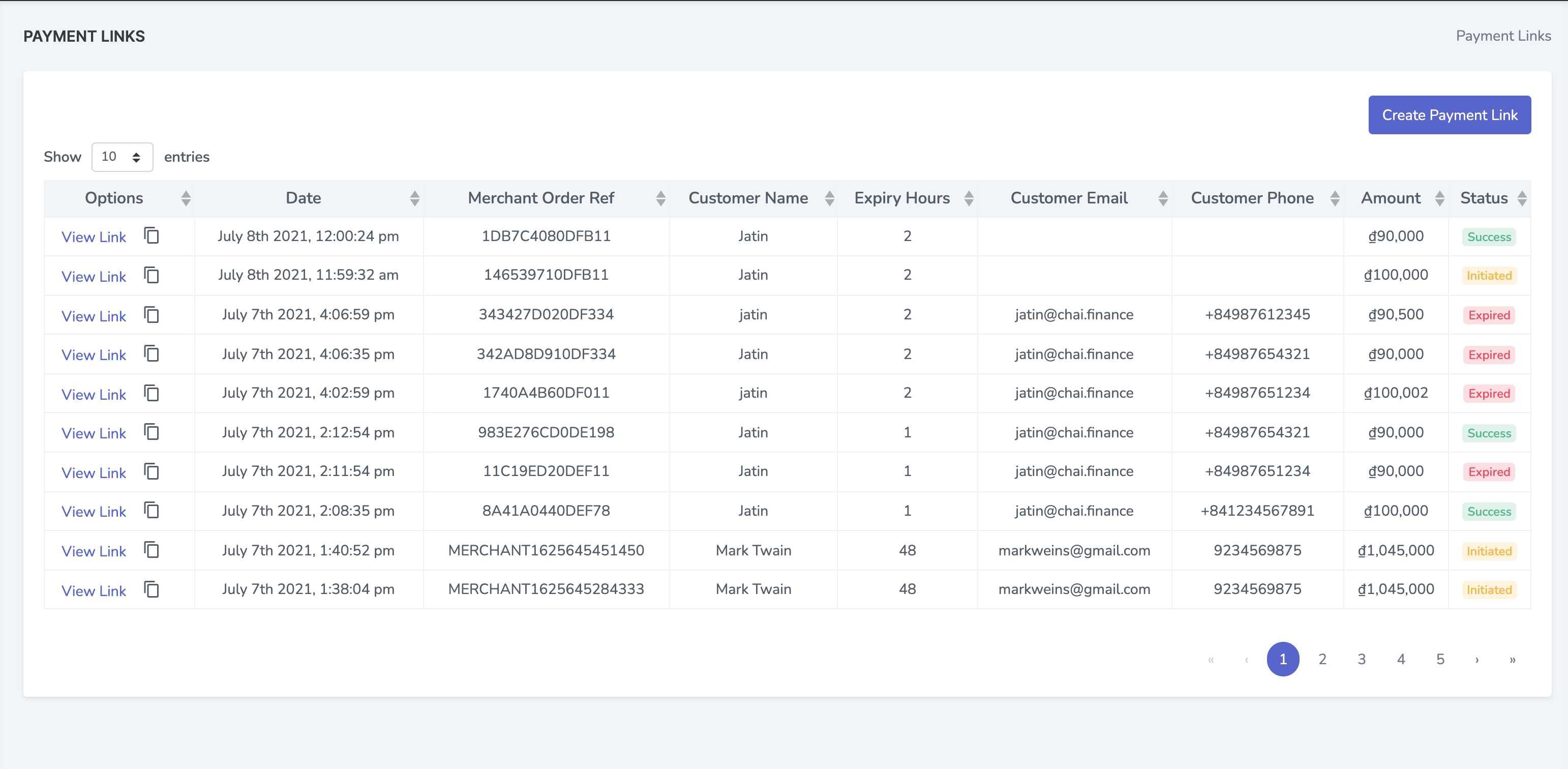
Task: Open View Link for July 7th 2:12:54 pm
Action: click(x=94, y=433)
